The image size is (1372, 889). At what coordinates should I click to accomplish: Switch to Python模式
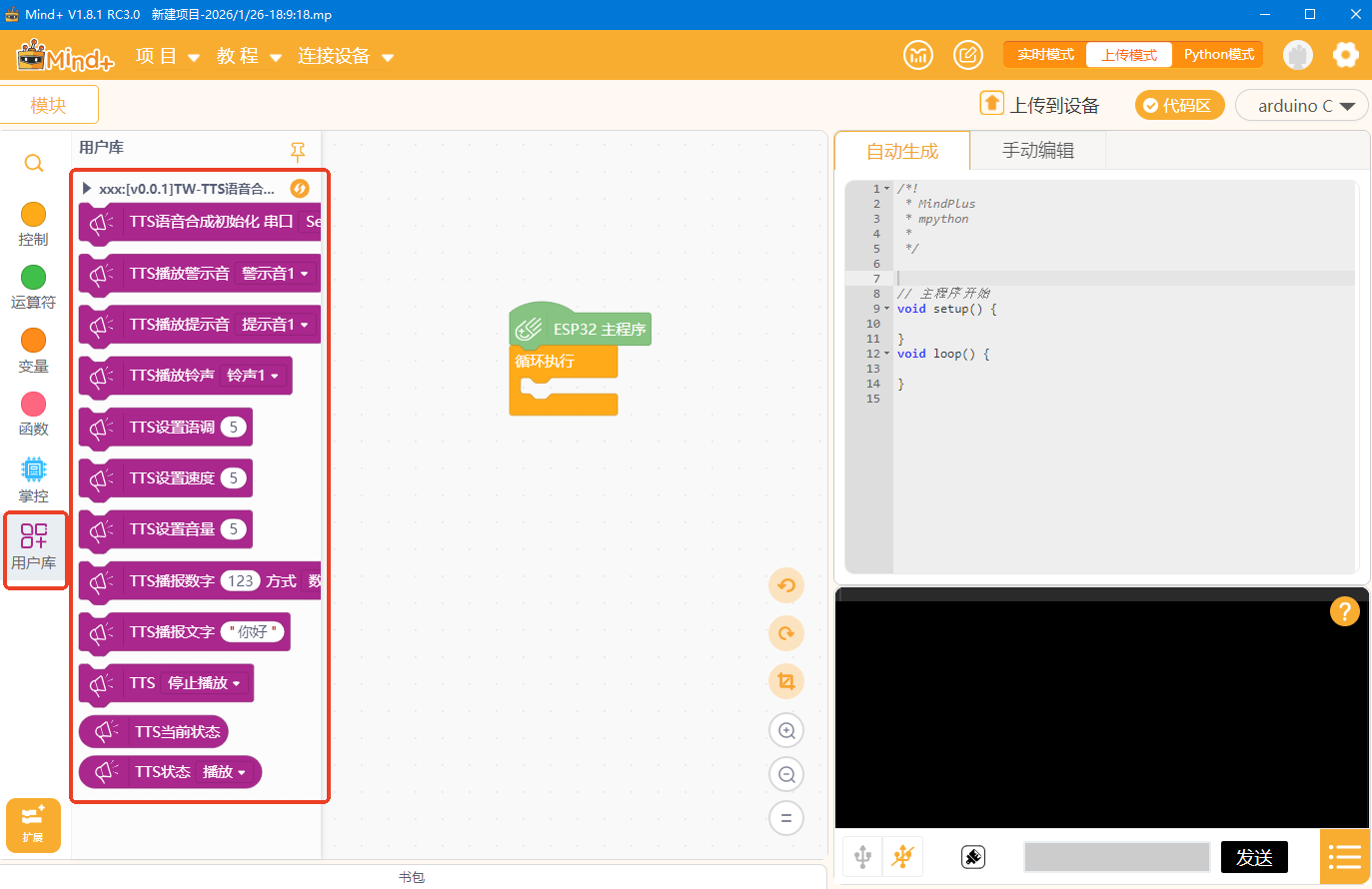1218,55
